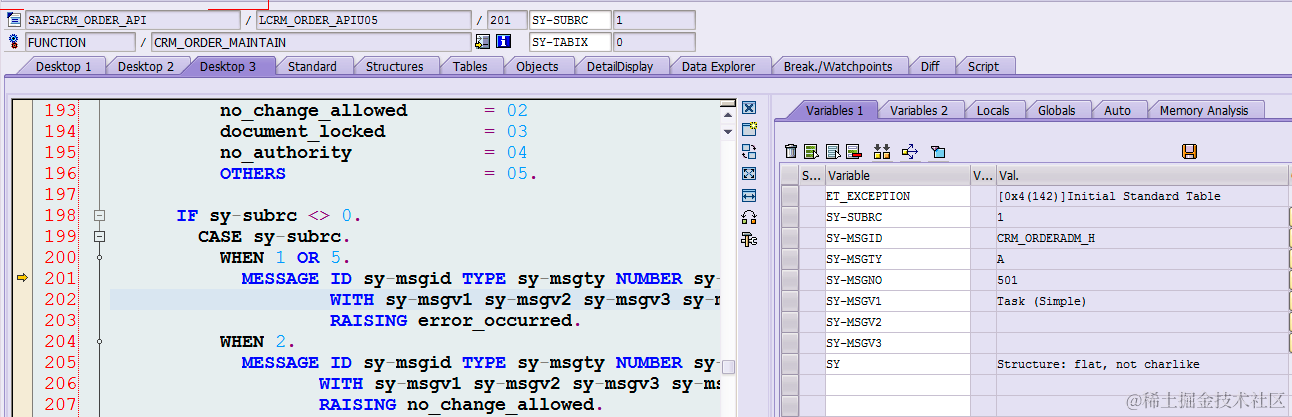Click the headset-shaped services icon in side toolbar
1292x417 pixels.
click(748, 217)
